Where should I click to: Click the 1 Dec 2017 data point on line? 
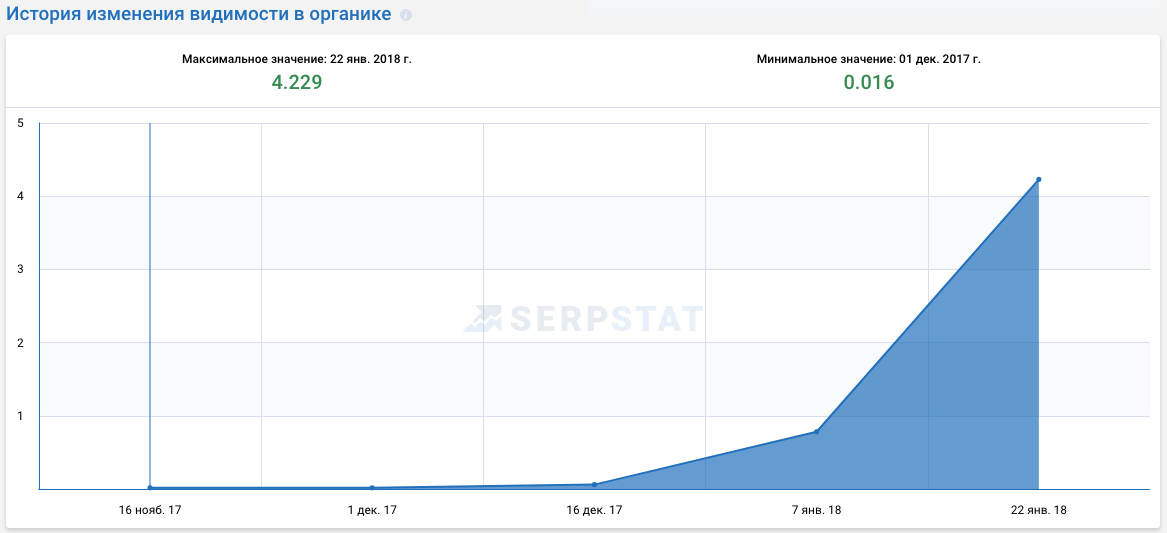[372, 488]
